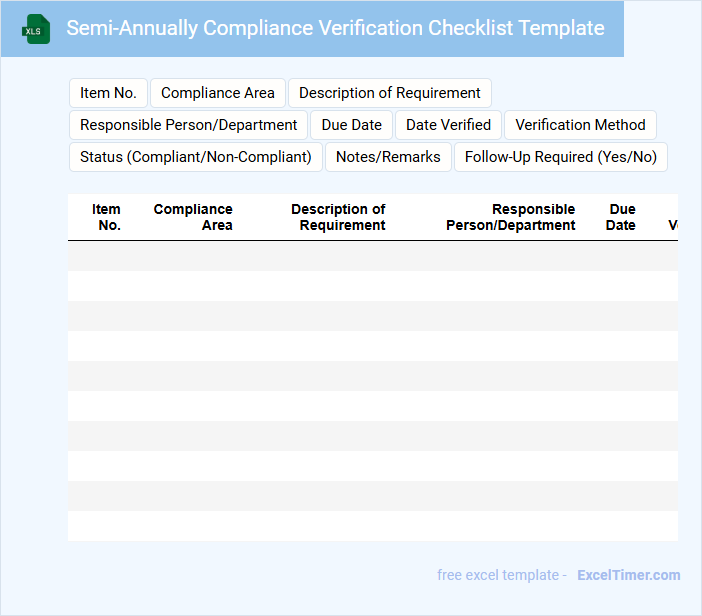
Task: Click the page title heading text
Action: (x=335, y=28)
